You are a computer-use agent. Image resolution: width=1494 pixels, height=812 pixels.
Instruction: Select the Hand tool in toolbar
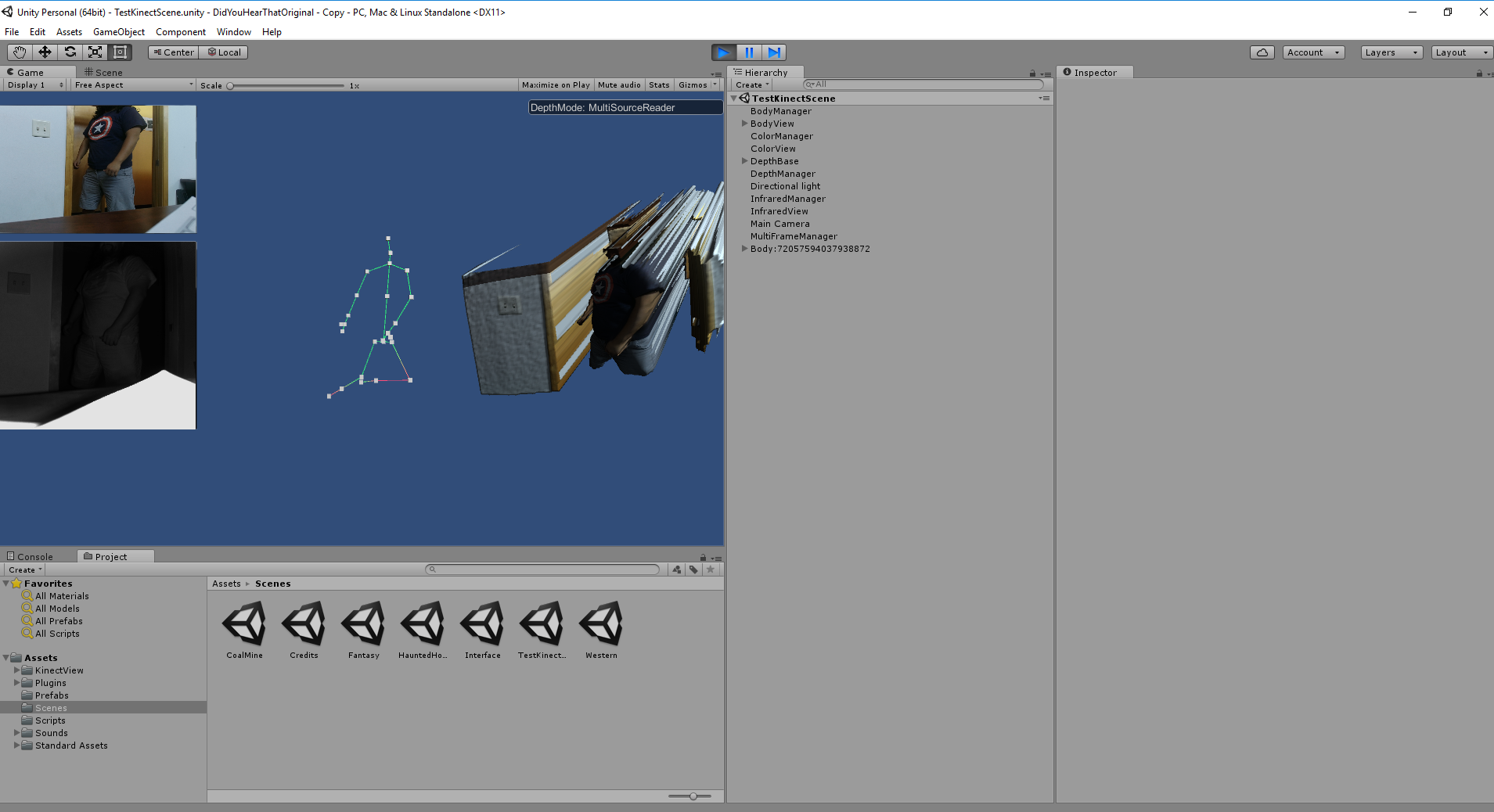click(x=20, y=52)
